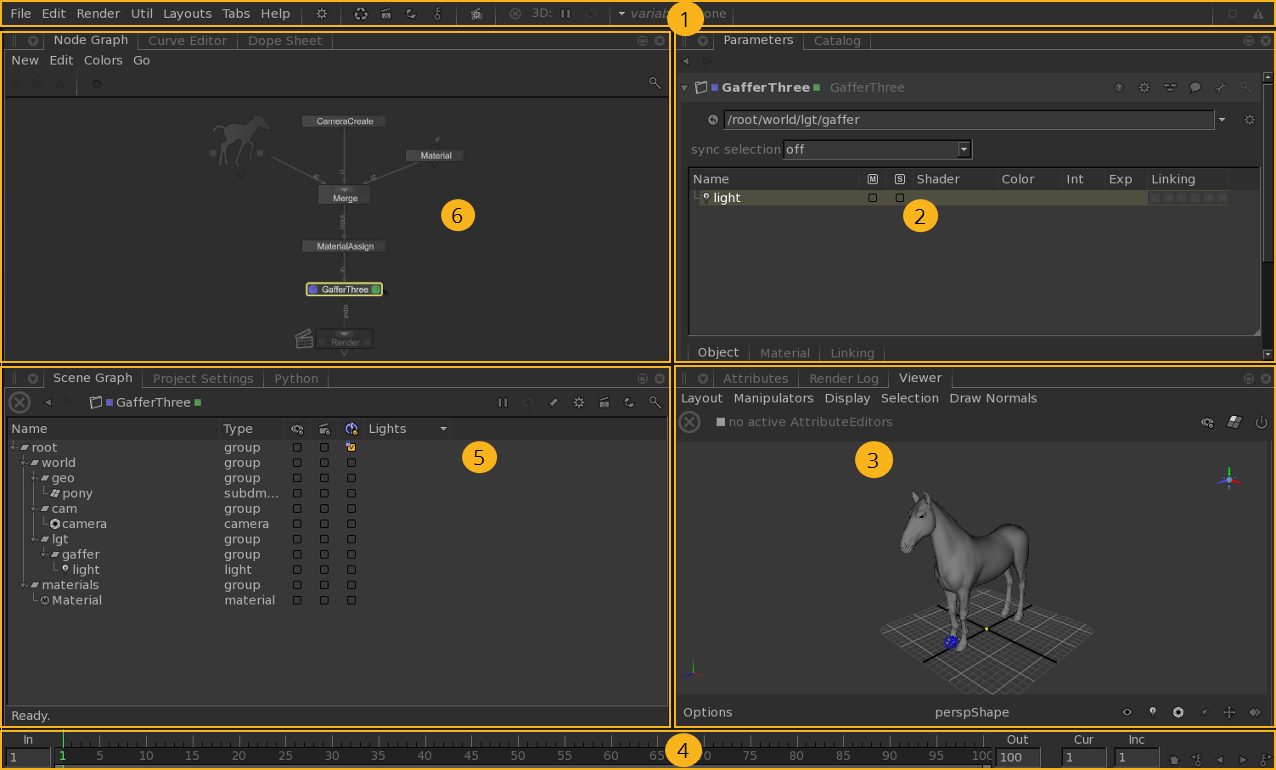Toggle solo checkbox for light in Gaffer
The width and height of the screenshot is (1276, 770).
(x=899, y=198)
